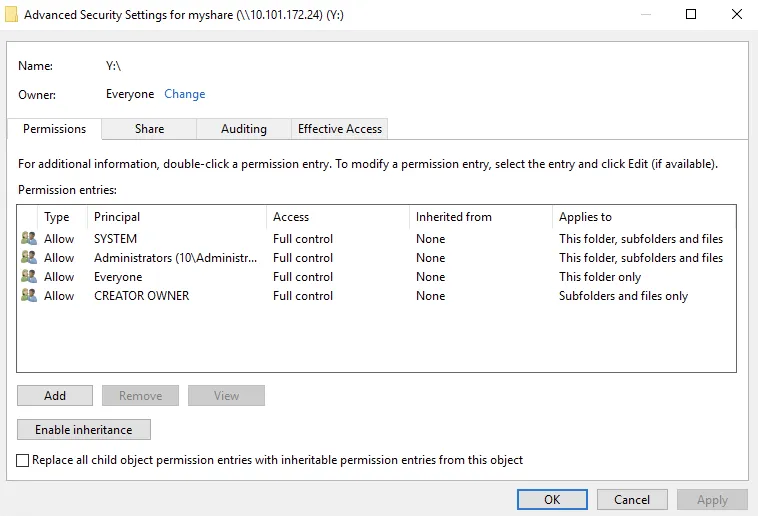Click the user-group icon beside CREATOR OWNER entry
Image resolution: width=758 pixels, height=516 pixels.
[28, 296]
